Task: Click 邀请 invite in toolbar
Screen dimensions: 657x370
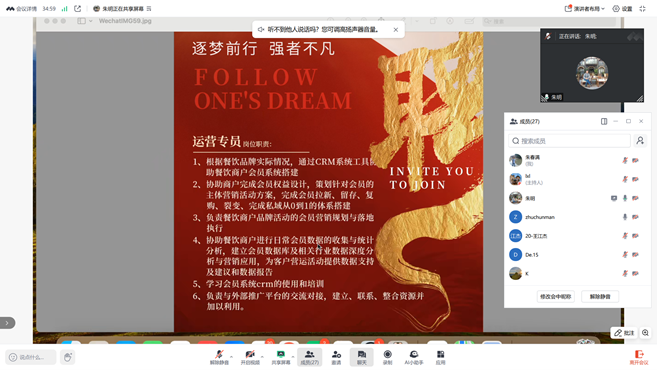Action: [336, 357]
